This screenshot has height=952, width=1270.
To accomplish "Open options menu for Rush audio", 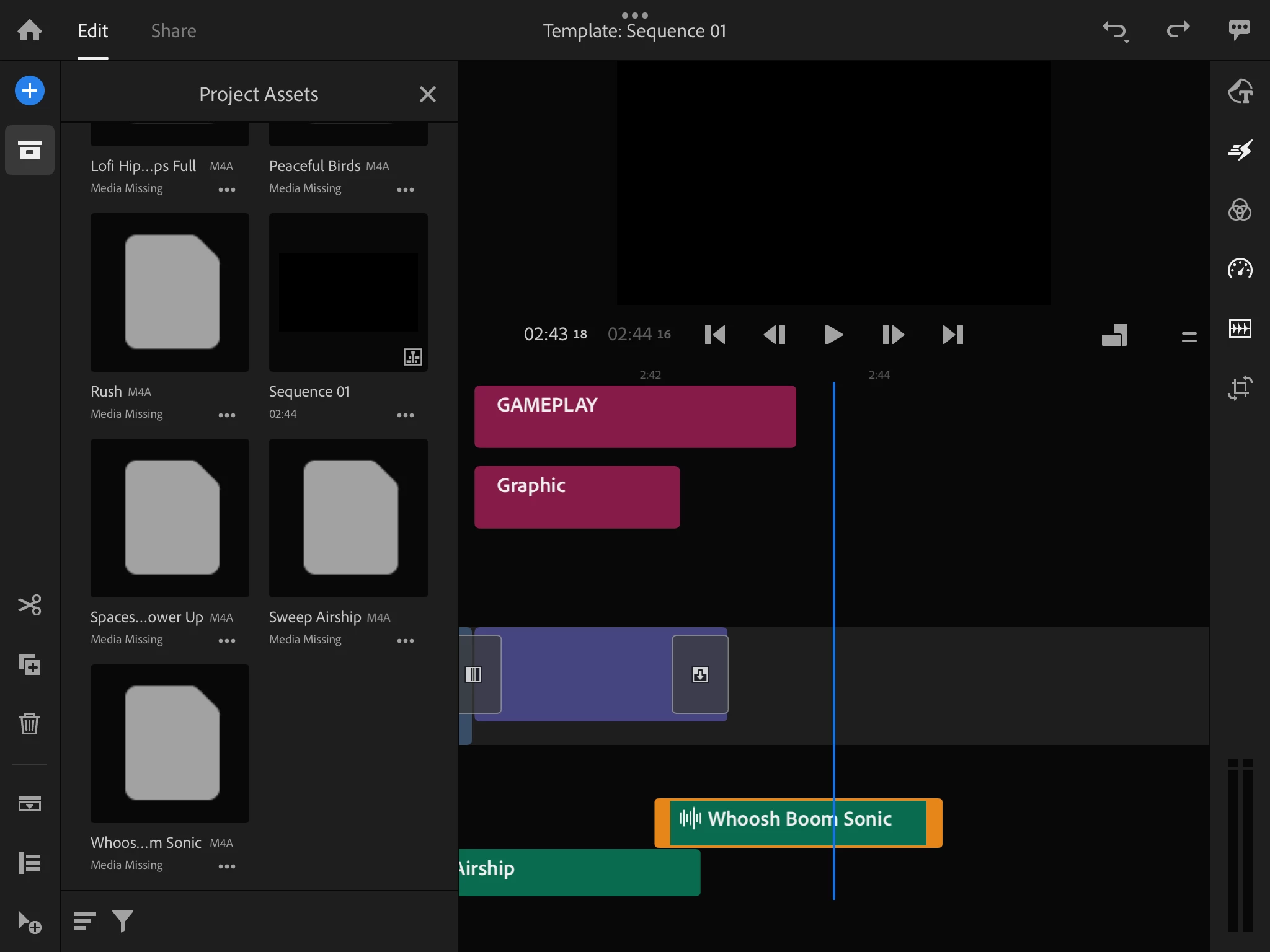I will (226, 415).
